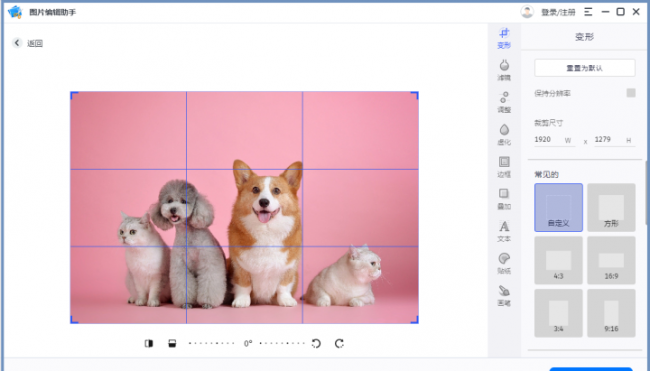Rotate the image clockwise
The width and height of the screenshot is (650, 371).
click(339, 343)
